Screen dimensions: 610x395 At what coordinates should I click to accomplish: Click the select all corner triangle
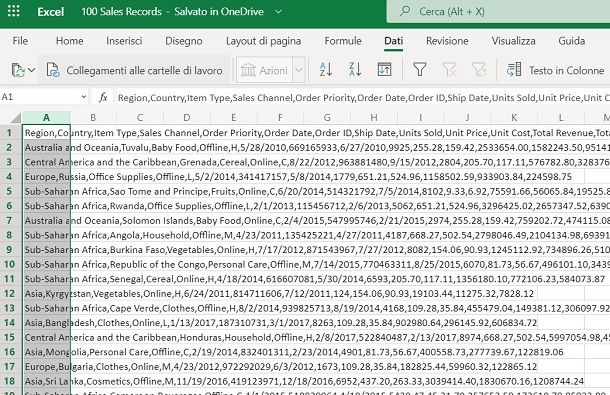16,118
